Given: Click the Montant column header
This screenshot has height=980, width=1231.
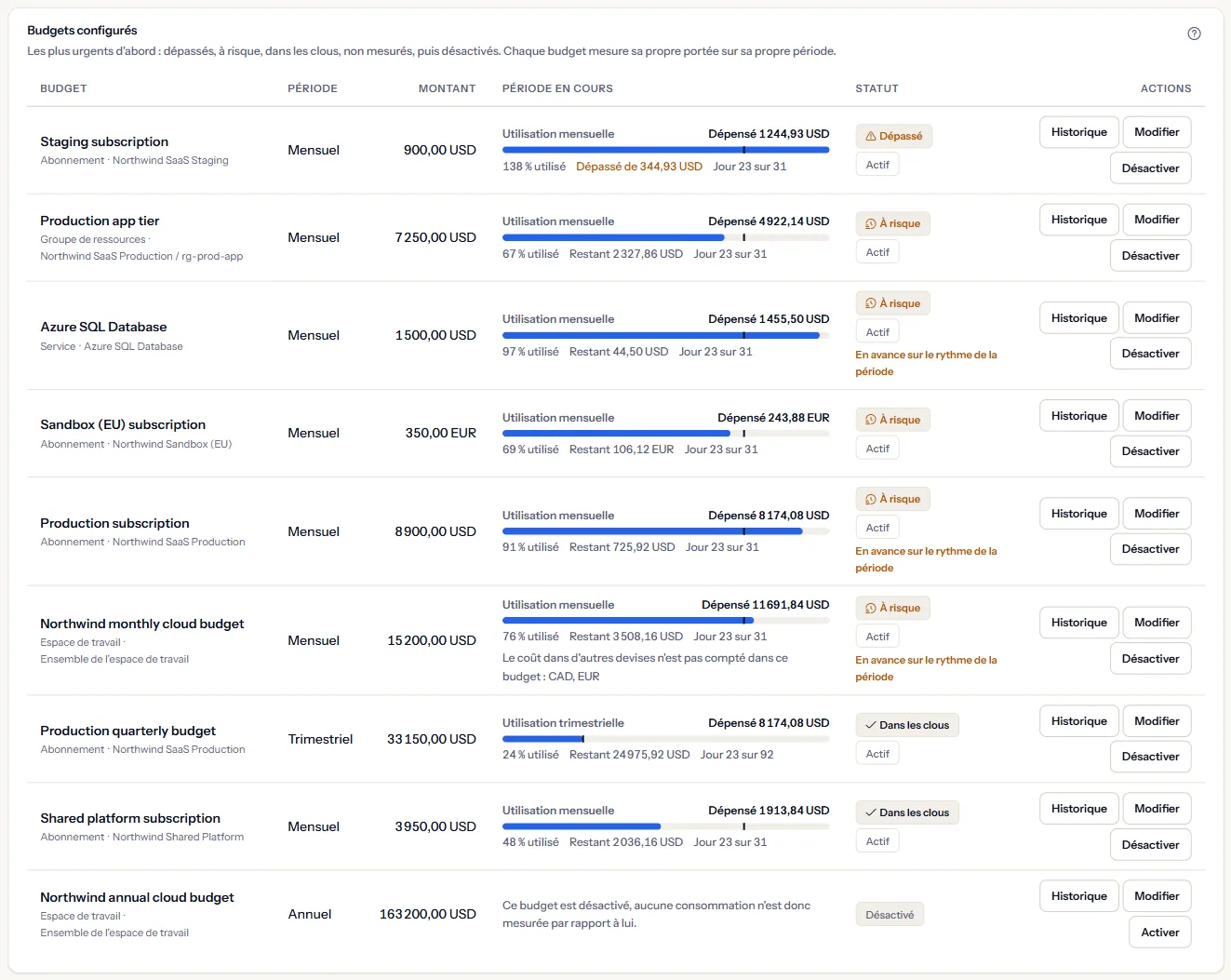Looking at the screenshot, I should [447, 88].
